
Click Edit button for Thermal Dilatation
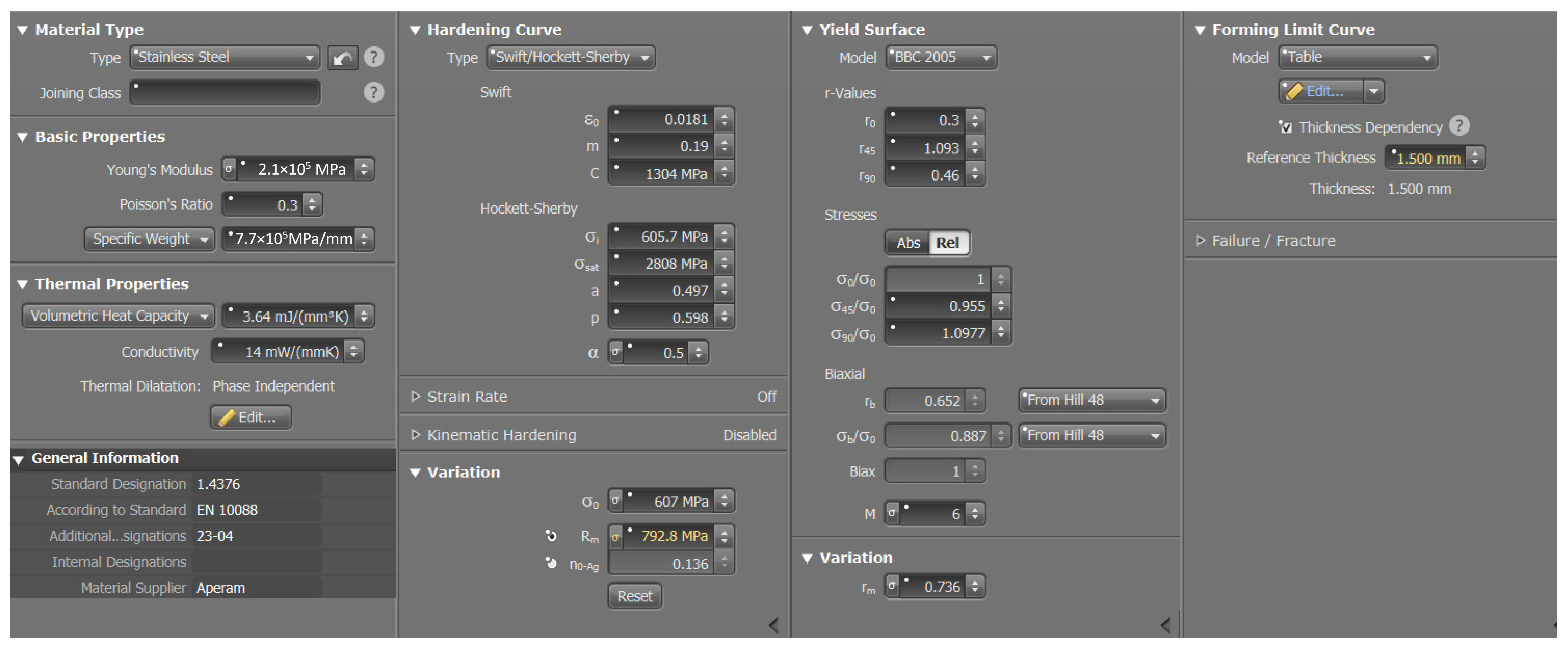[x=251, y=418]
